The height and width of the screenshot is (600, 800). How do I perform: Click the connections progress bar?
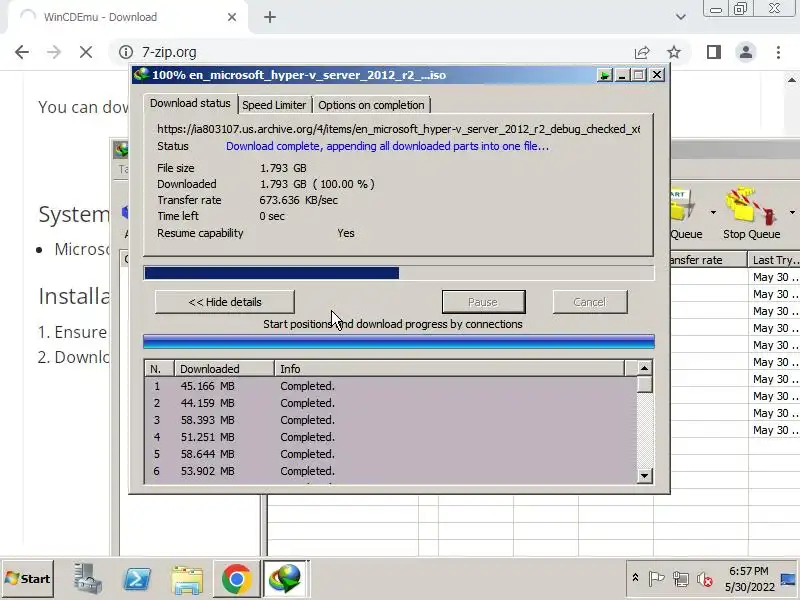[x=399, y=342]
